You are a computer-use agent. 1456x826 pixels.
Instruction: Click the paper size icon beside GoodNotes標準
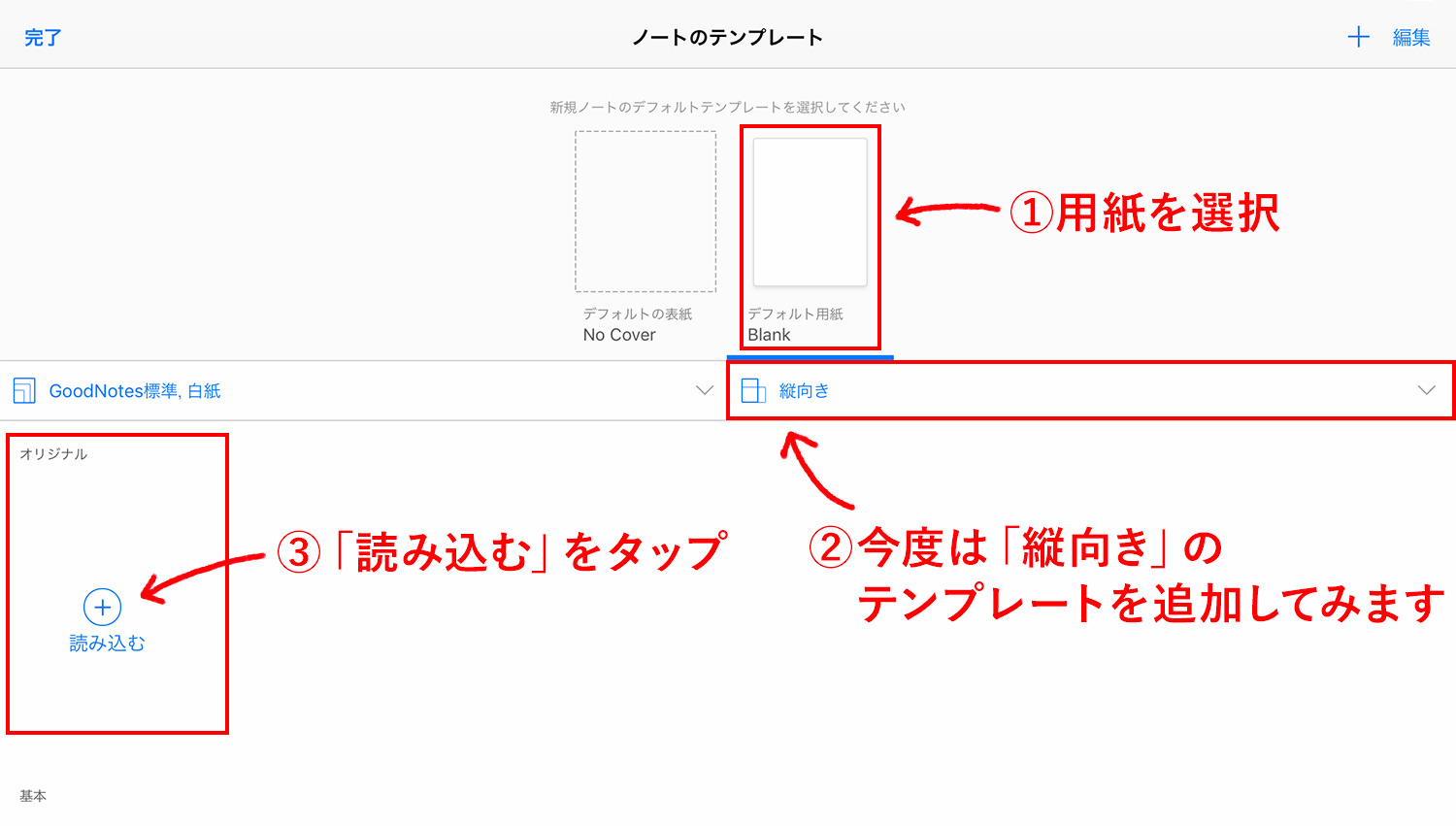[x=24, y=390]
